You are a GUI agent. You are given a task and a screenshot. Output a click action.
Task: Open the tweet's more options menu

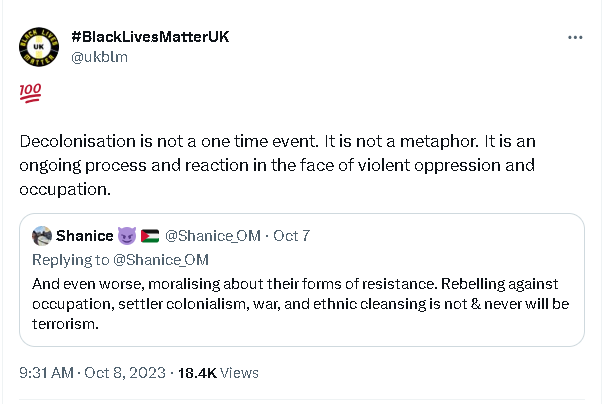pyautogui.click(x=574, y=37)
